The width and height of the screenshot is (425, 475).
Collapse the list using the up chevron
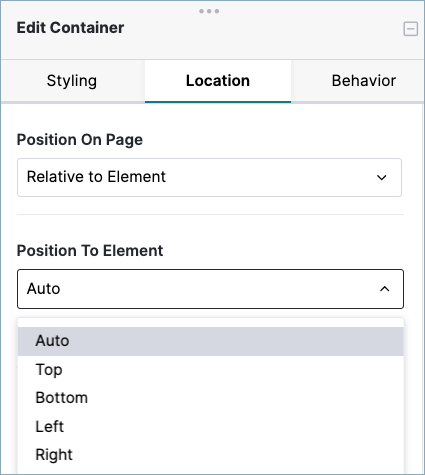tap(385, 289)
